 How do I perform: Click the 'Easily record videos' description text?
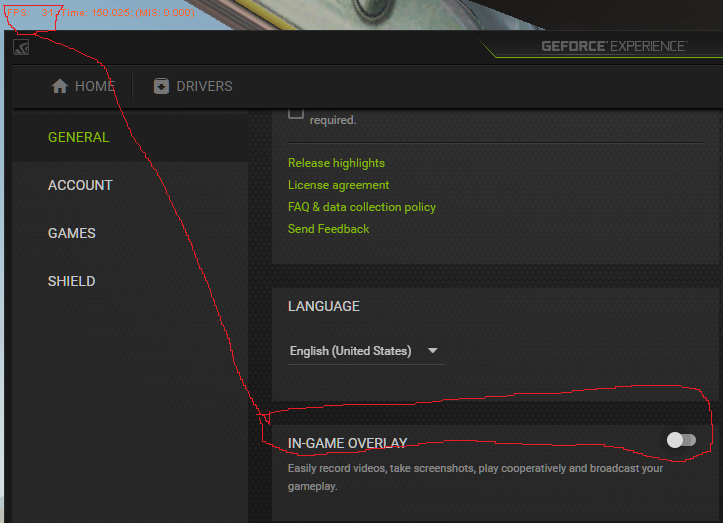475,477
